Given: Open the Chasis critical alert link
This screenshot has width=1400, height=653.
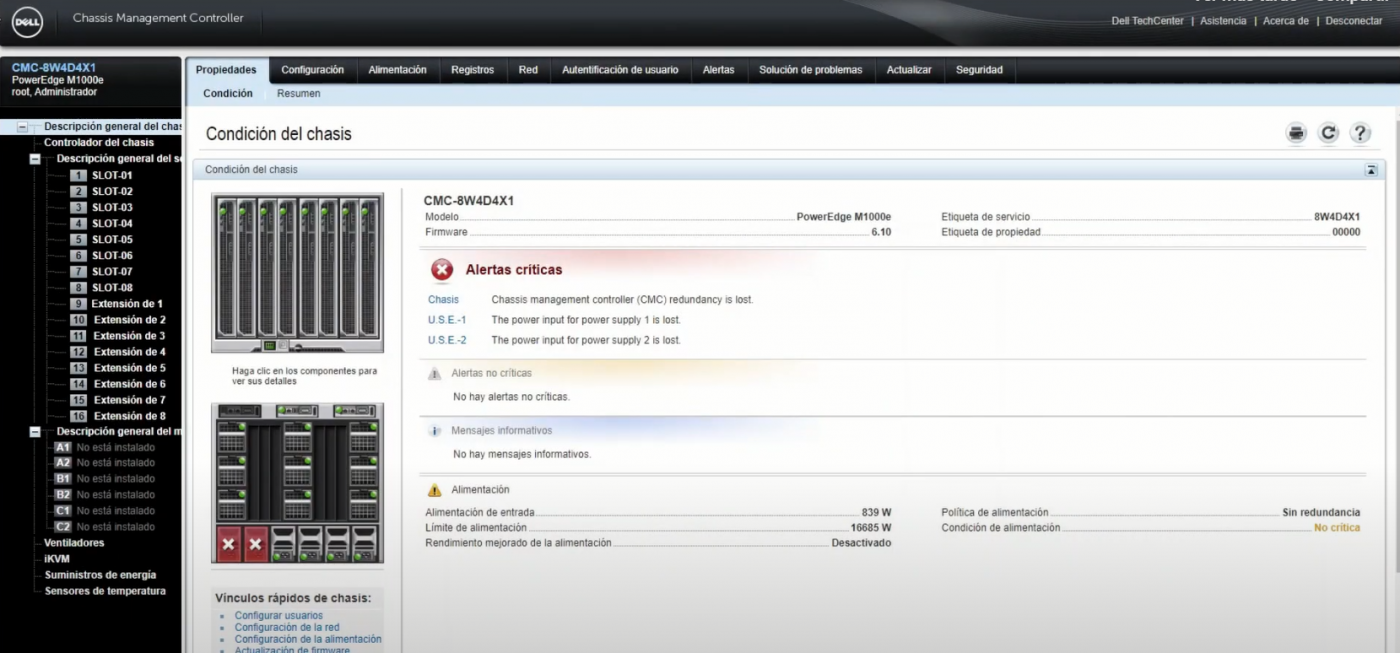Looking at the screenshot, I should pos(443,300).
